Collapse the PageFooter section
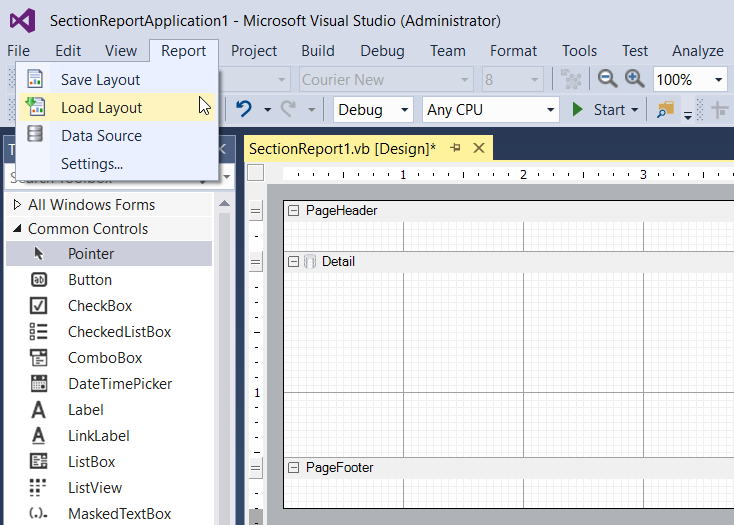Screen dimensions: 734x525 coord(294,467)
